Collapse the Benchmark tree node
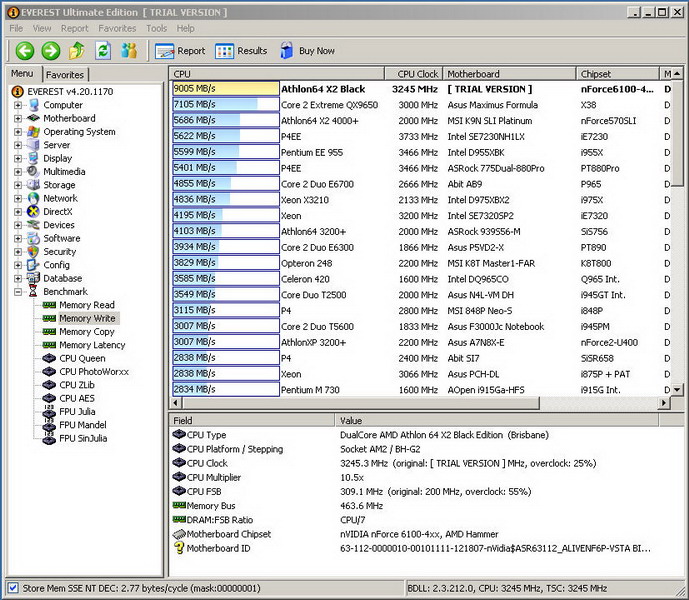This screenshot has width=689, height=600. pyautogui.click(x=18, y=291)
